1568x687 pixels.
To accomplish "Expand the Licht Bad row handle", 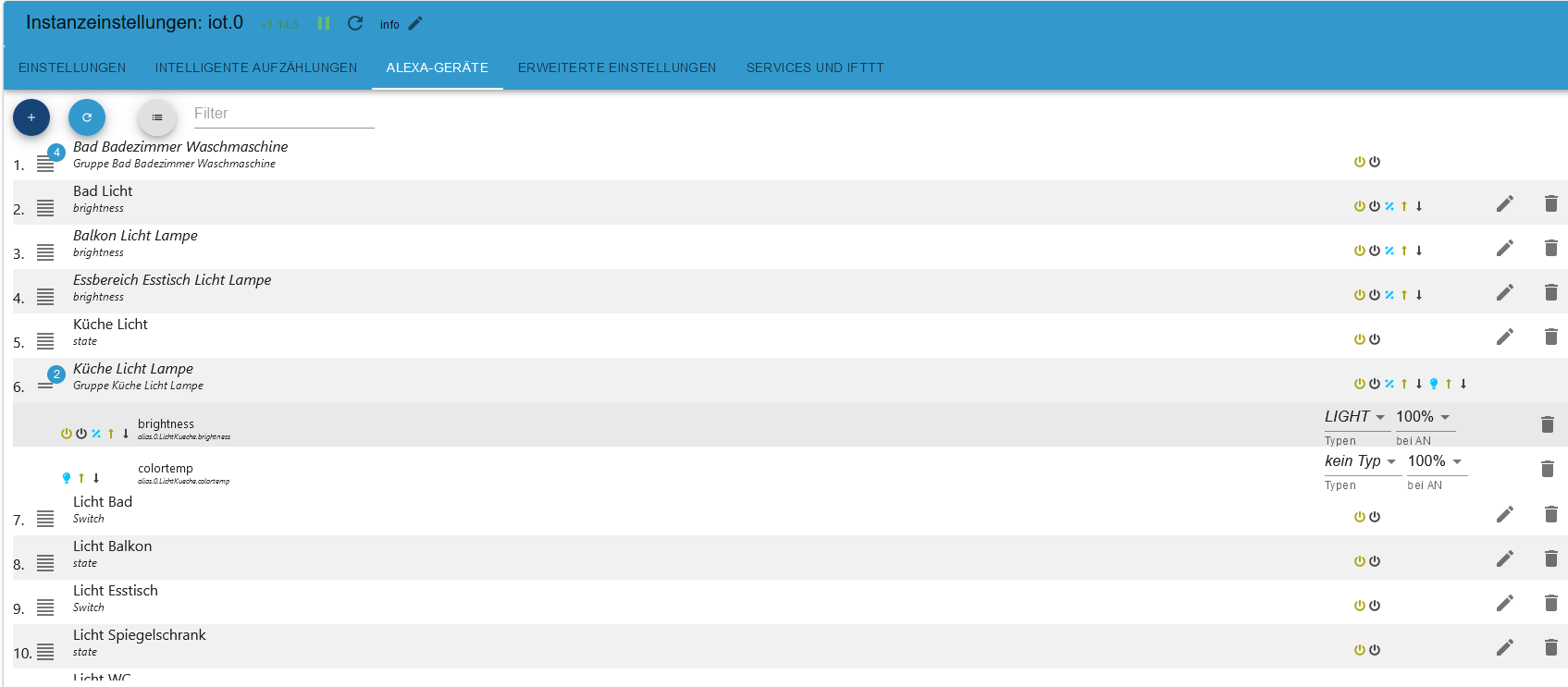I will [45, 519].
